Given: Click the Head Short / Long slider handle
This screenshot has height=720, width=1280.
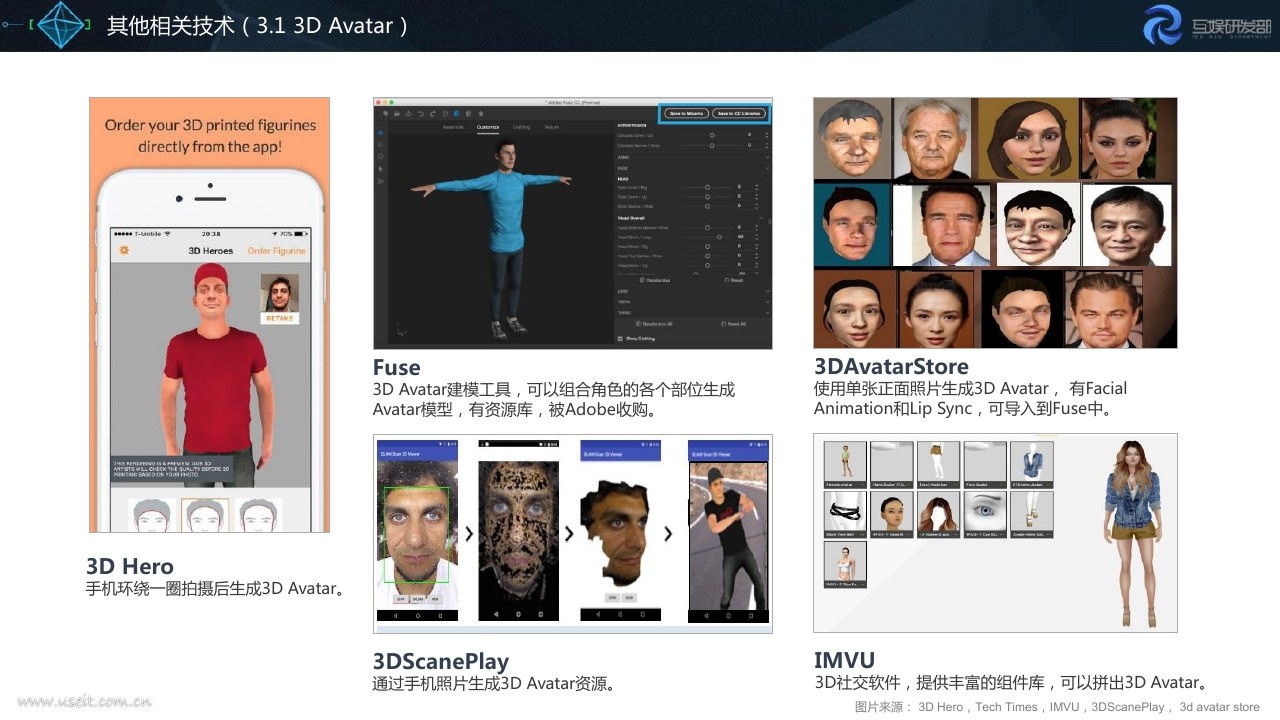Looking at the screenshot, I should click(x=719, y=237).
